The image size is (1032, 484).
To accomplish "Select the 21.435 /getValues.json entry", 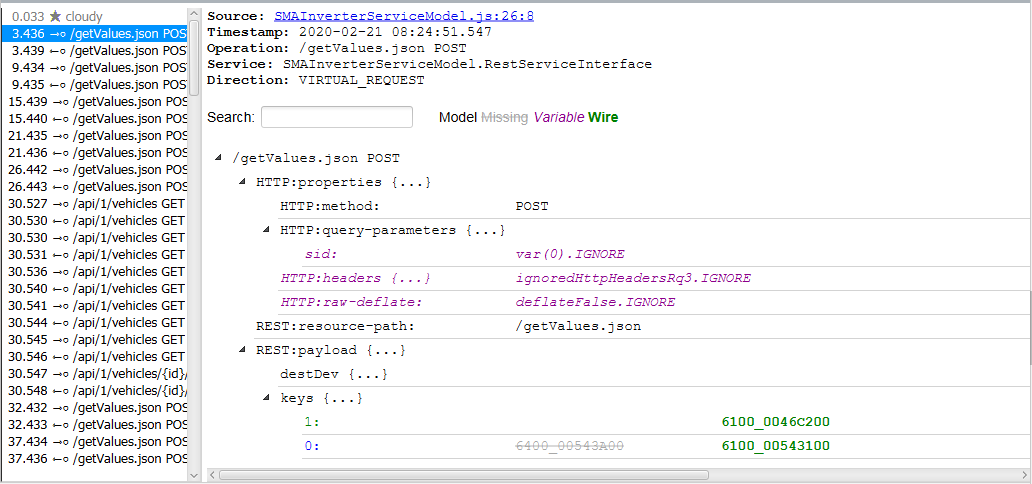I will point(95,136).
